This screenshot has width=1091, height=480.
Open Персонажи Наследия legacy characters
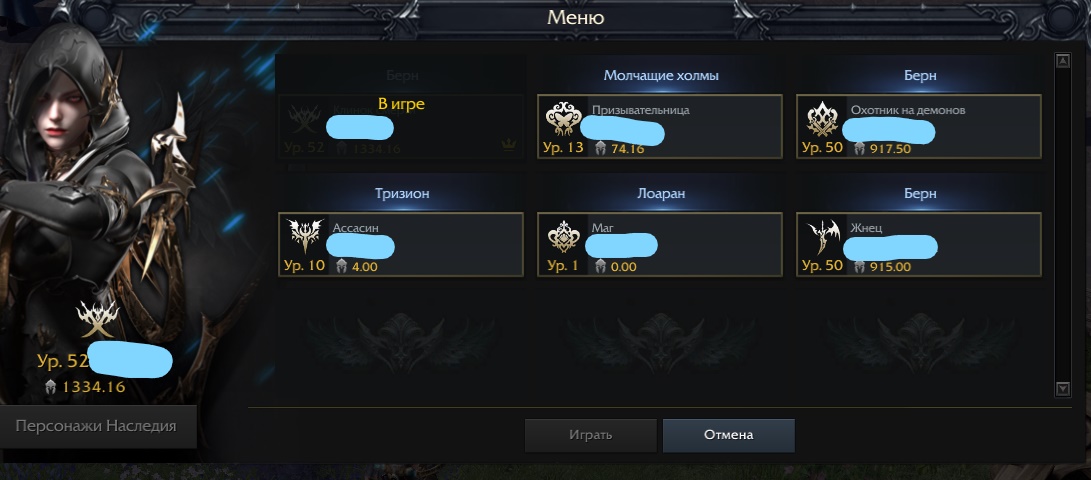tap(97, 426)
